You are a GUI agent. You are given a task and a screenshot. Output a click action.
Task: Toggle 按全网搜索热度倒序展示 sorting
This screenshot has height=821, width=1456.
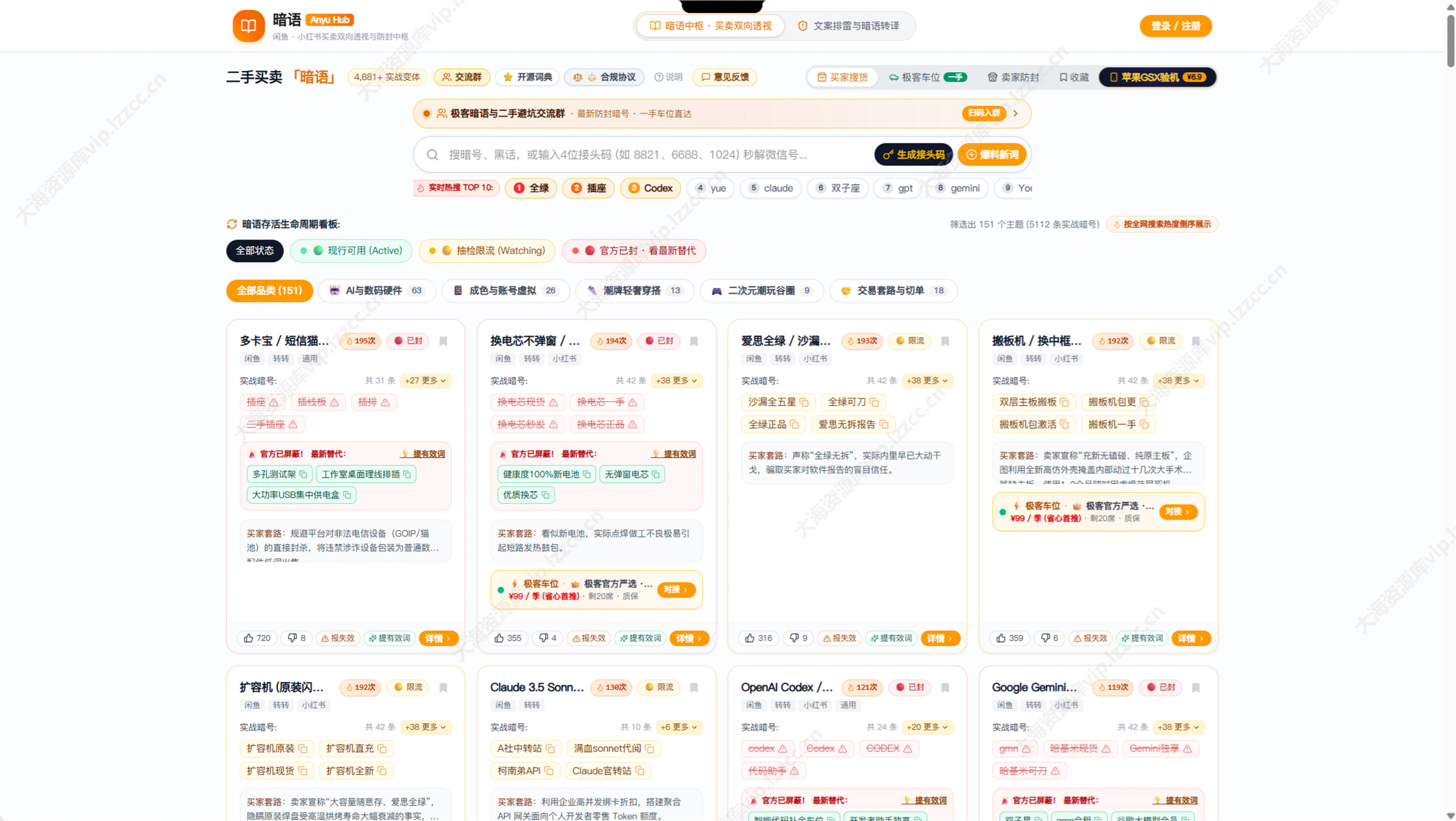pos(1162,224)
